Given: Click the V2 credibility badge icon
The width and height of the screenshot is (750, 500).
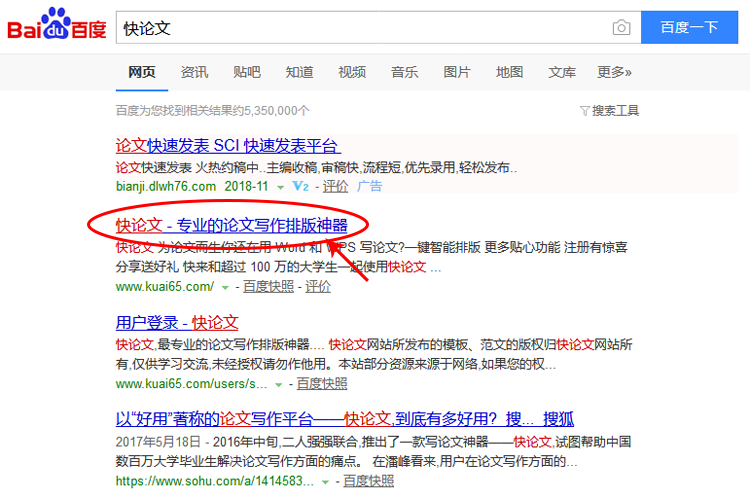Looking at the screenshot, I should pos(300,186).
